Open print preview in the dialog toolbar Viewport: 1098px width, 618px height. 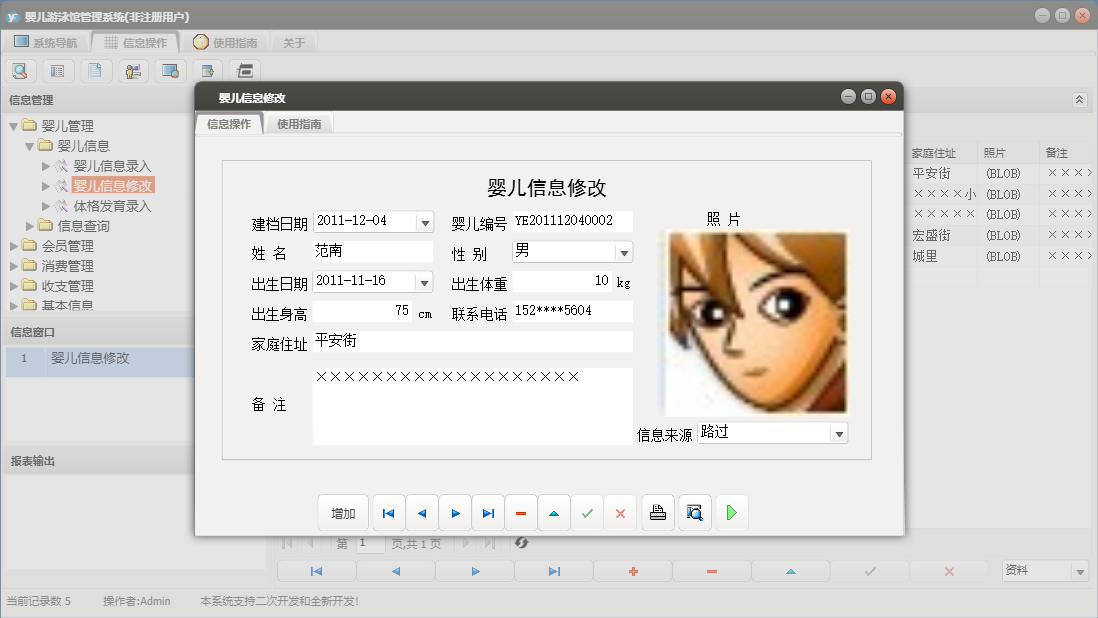[x=694, y=512]
